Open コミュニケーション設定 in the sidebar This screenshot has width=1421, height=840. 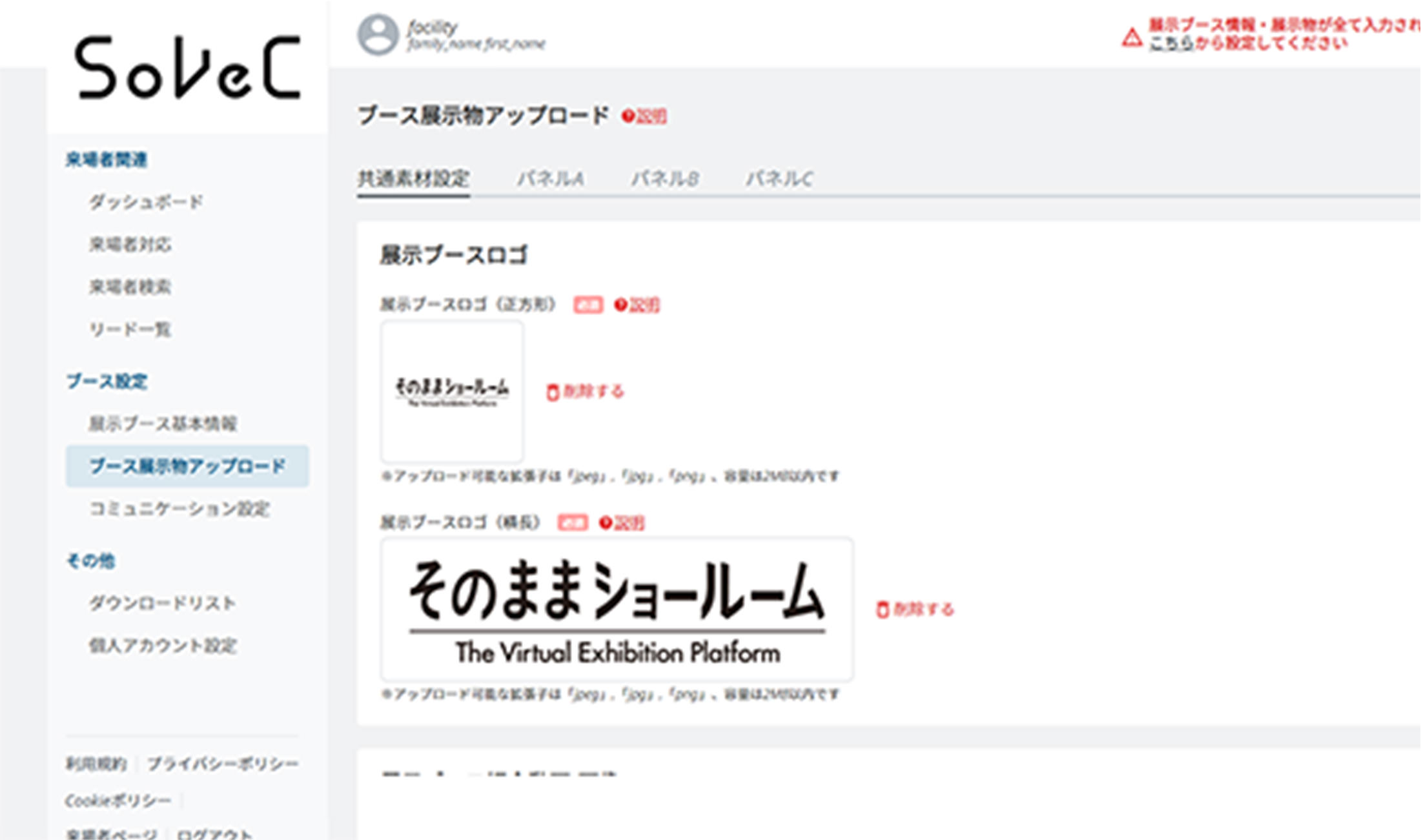(x=179, y=509)
